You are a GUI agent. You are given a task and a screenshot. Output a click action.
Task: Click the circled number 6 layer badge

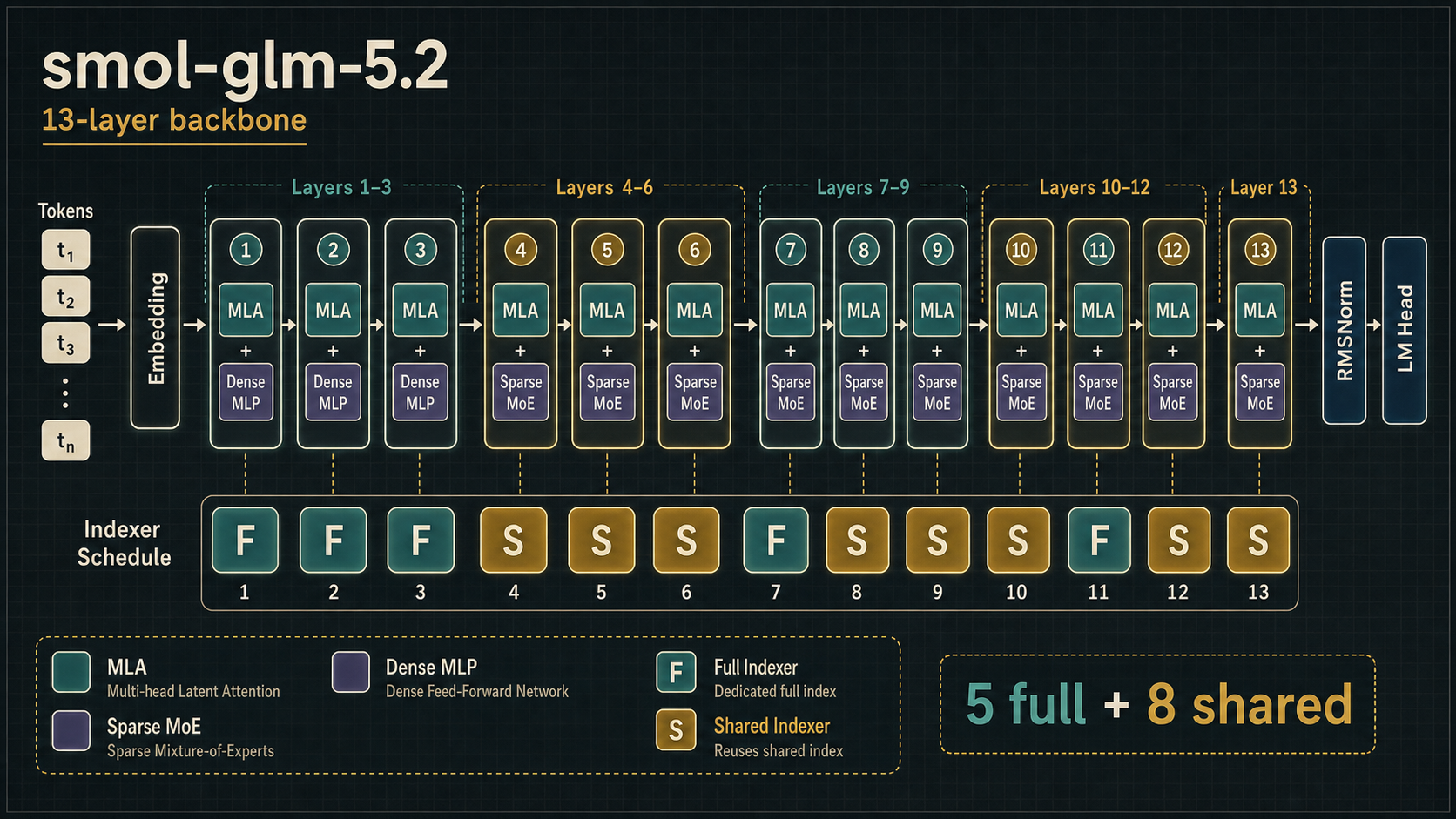tap(695, 251)
